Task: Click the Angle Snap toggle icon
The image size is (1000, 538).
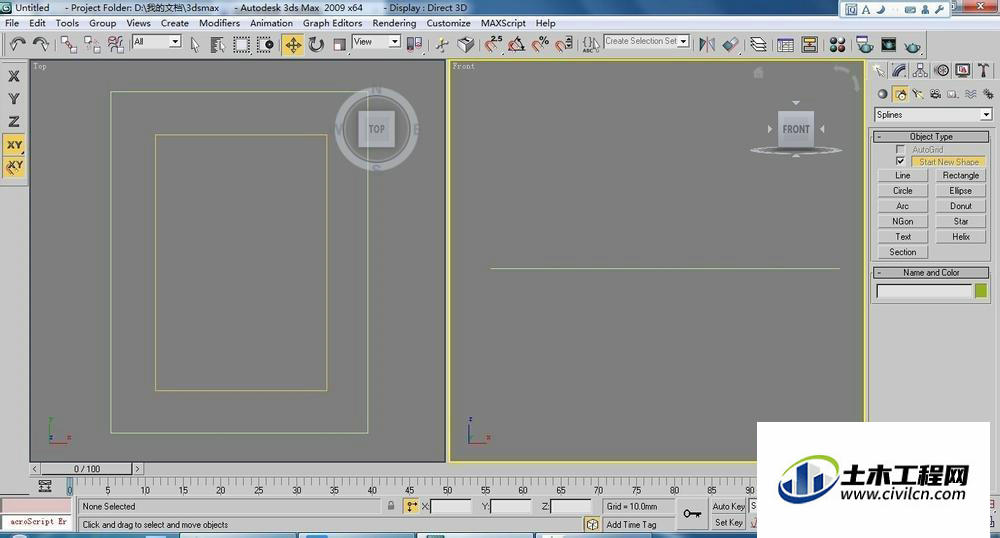Action: [517, 44]
